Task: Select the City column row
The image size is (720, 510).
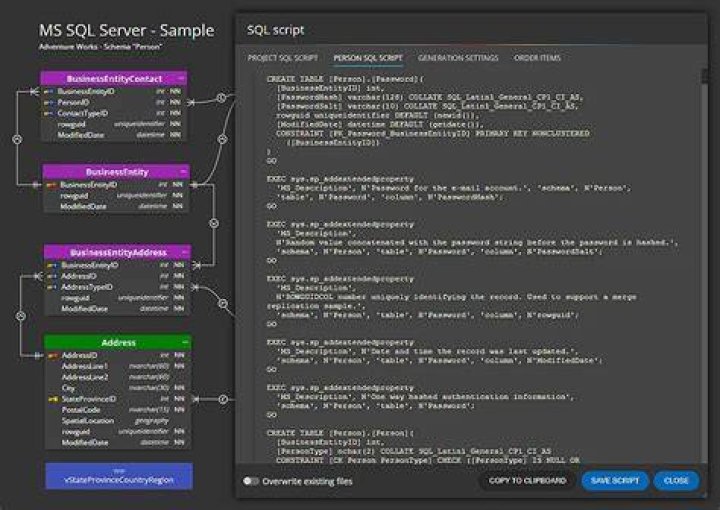Action: click(118, 388)
